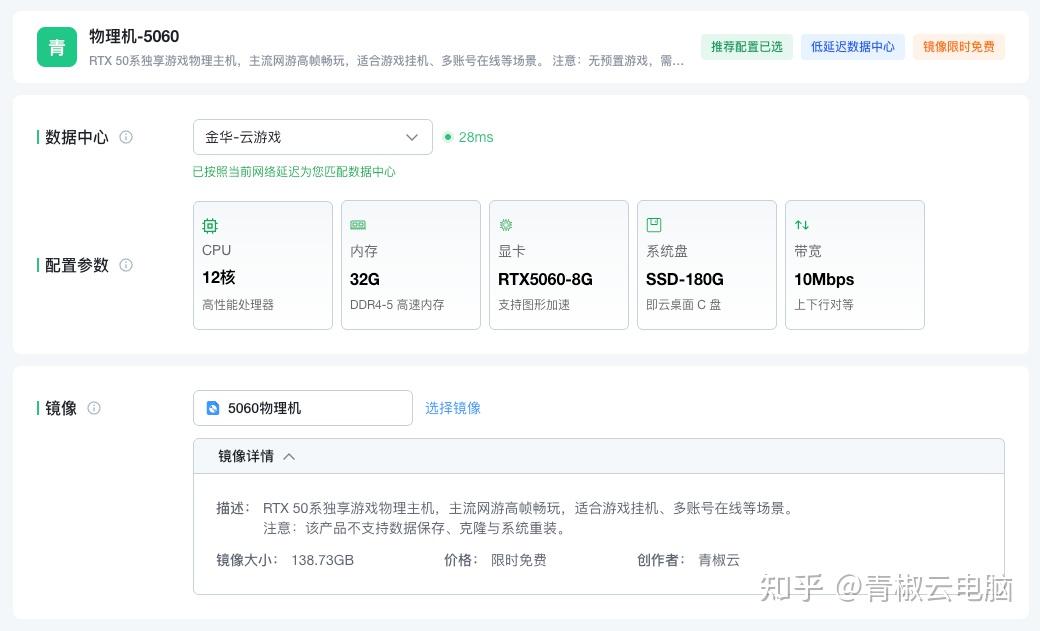Click the green latency status dot

point(448,137)
